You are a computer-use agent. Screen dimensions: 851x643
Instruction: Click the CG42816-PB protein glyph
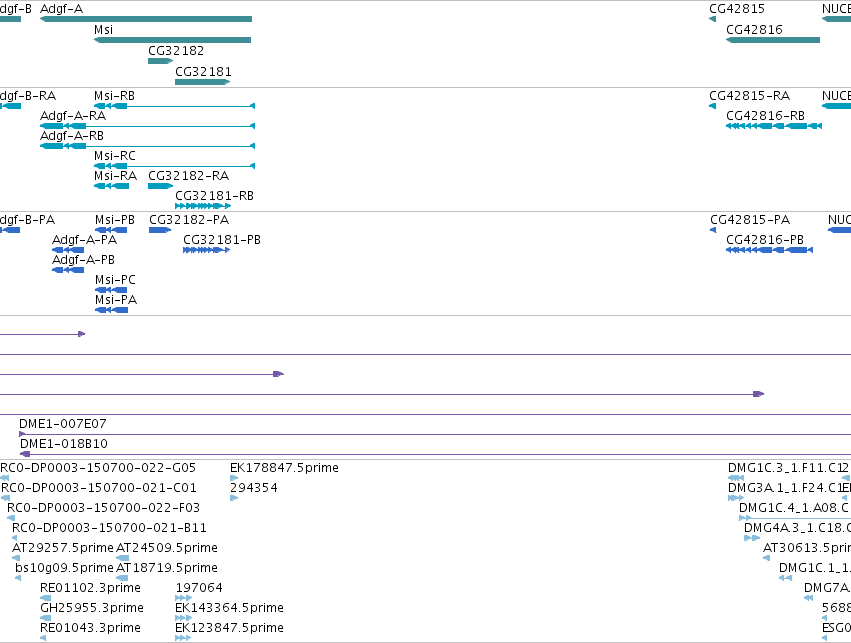tap(770, 250)
